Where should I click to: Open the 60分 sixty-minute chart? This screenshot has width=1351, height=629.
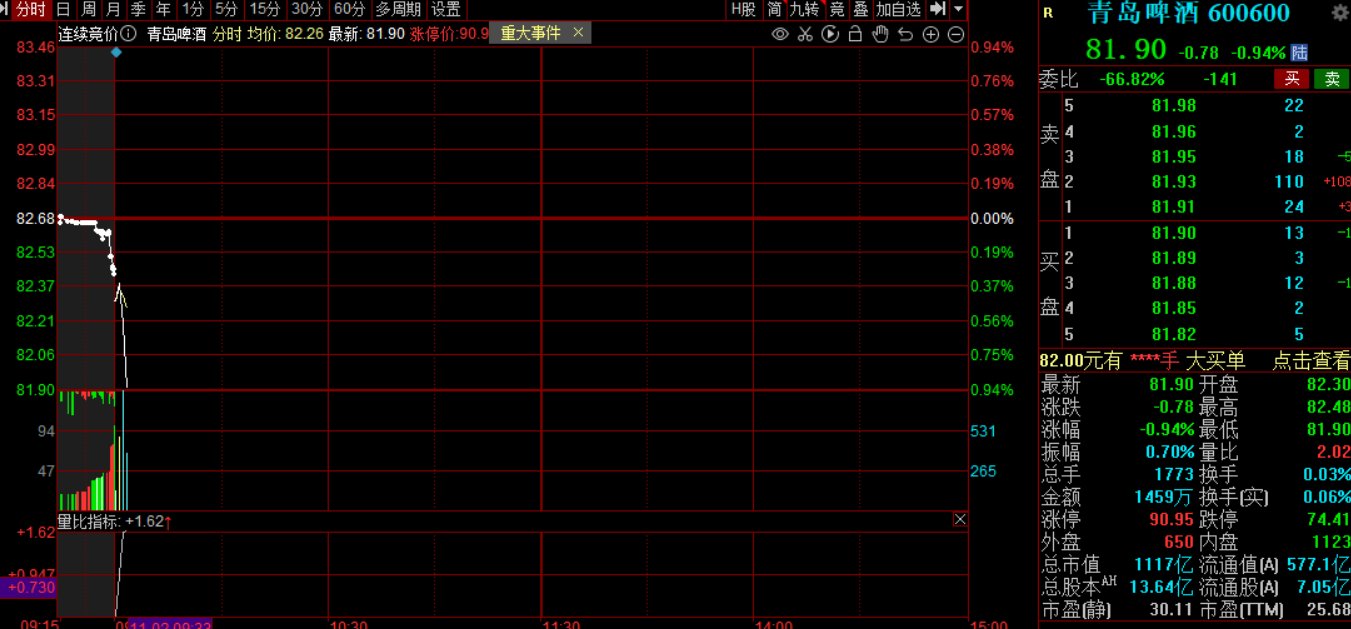[349, 9]
